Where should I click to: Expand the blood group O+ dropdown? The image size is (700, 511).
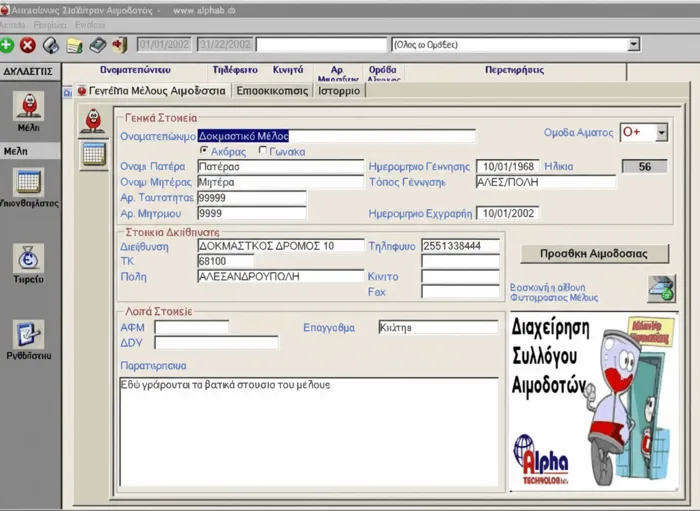coord(661,132)
